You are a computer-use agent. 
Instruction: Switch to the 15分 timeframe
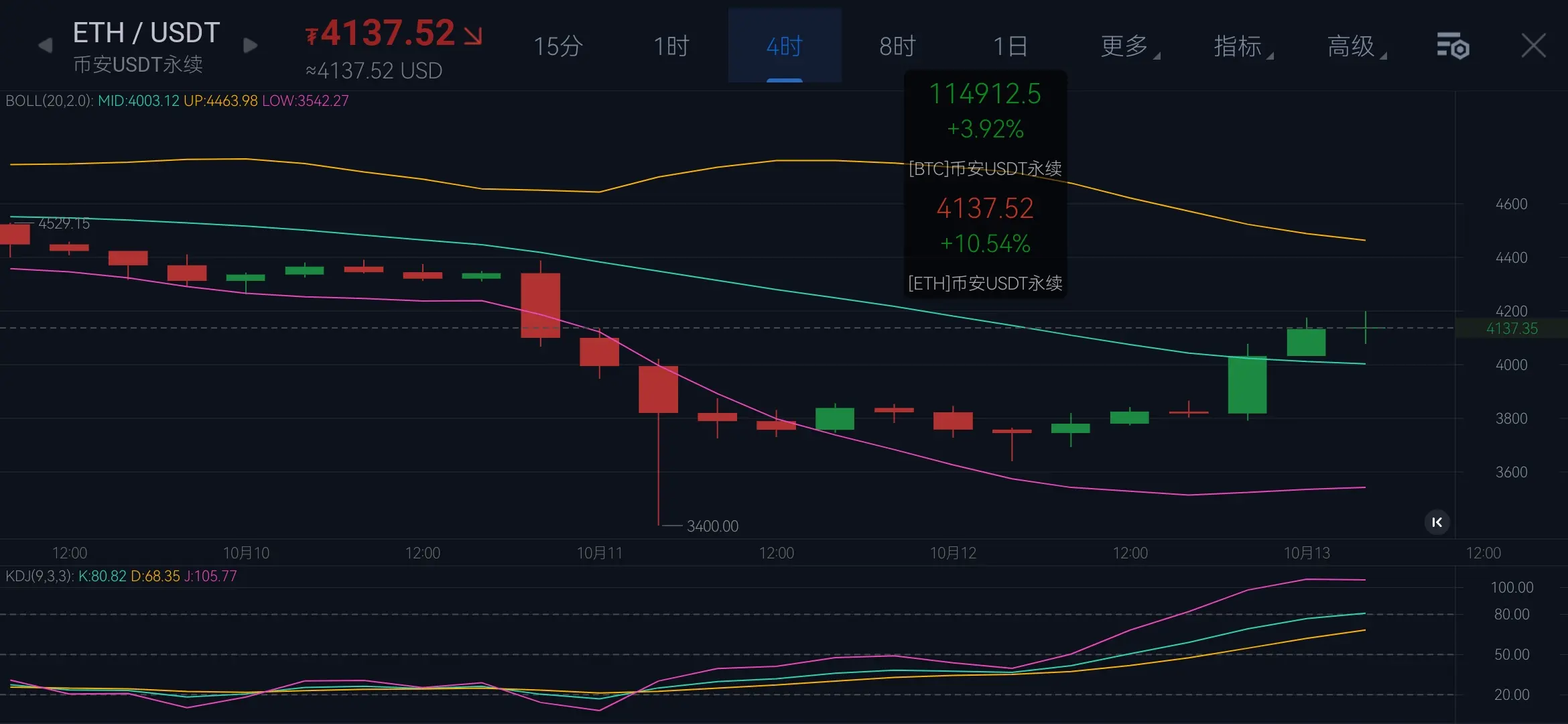coord(558,46)
